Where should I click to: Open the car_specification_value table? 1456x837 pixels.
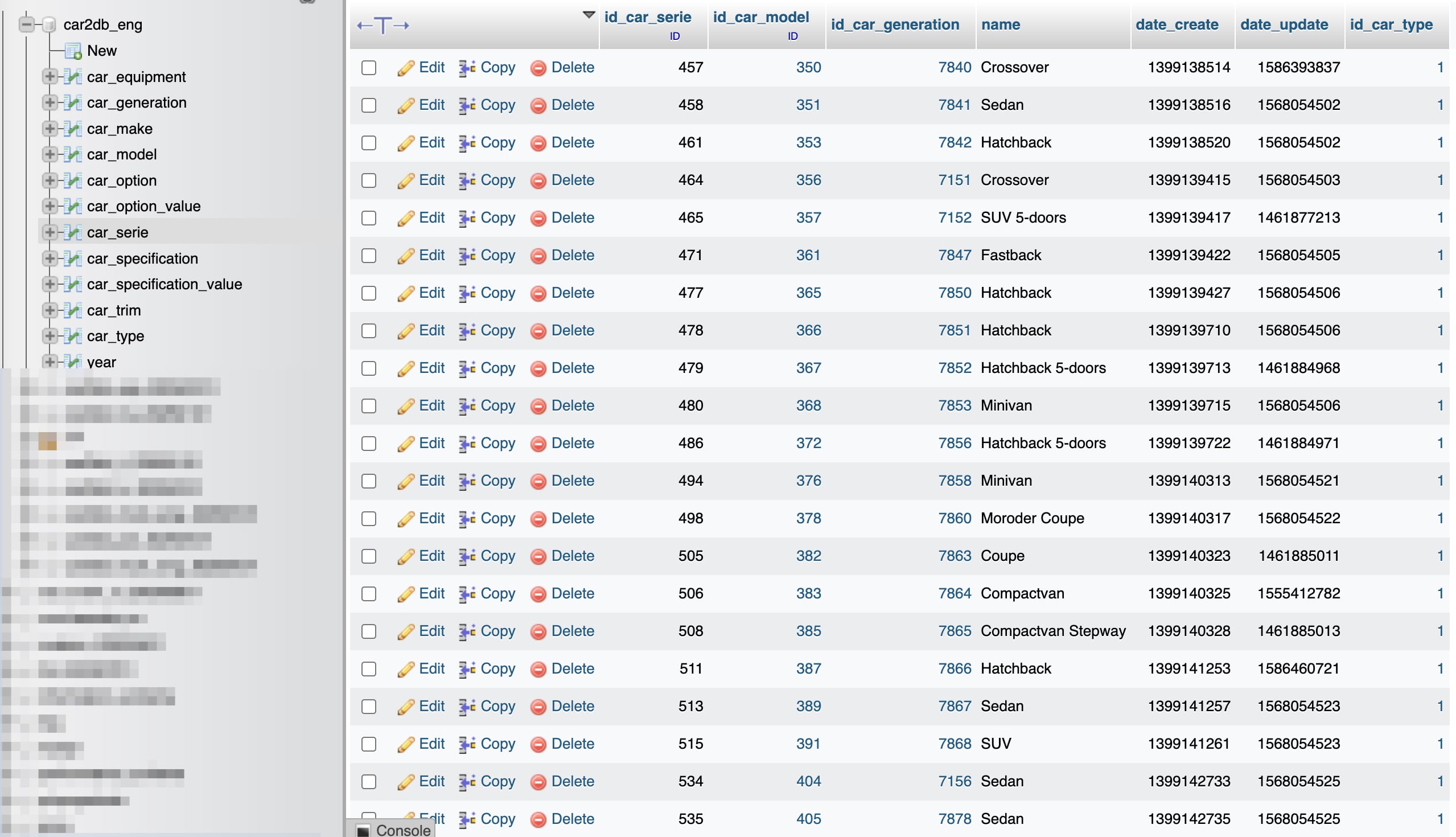click(x=164, y=284)
